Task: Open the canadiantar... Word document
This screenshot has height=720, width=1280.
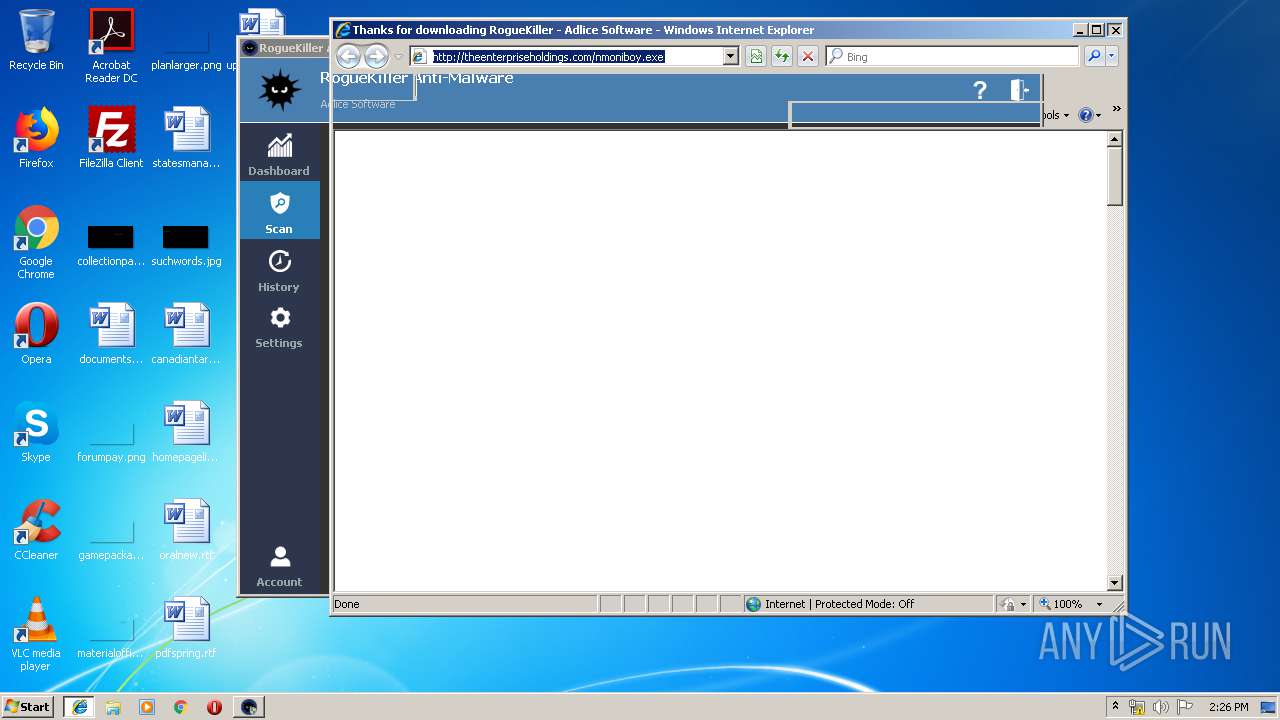Action: [x=186, y=334]
